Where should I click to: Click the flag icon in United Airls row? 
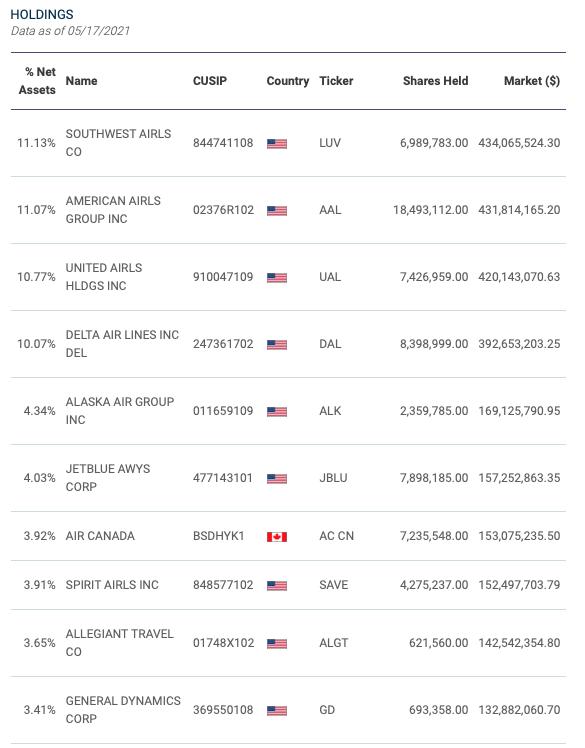tap(277, 278)
